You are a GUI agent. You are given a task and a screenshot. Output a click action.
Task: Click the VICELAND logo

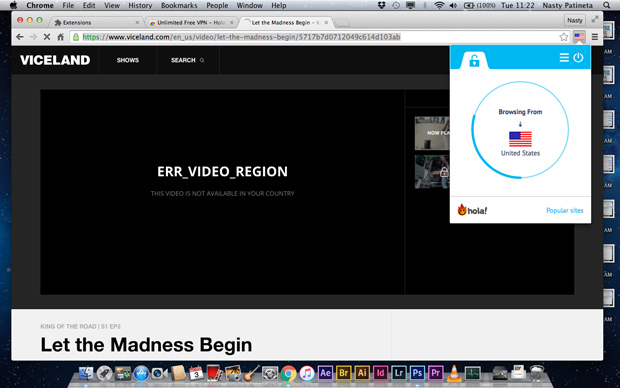click(55, 60)
